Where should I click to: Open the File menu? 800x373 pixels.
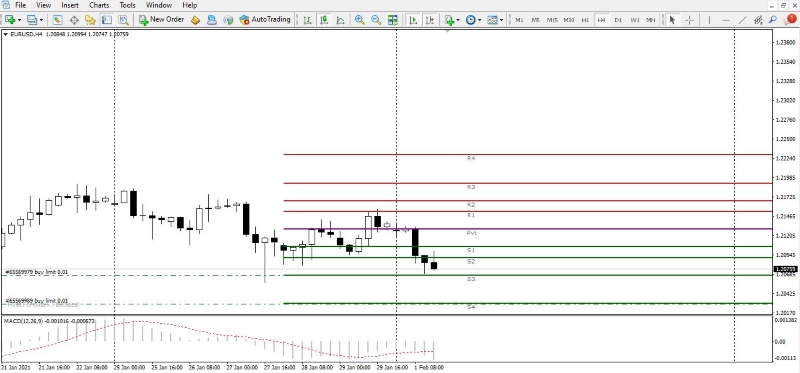pos(20,5)
